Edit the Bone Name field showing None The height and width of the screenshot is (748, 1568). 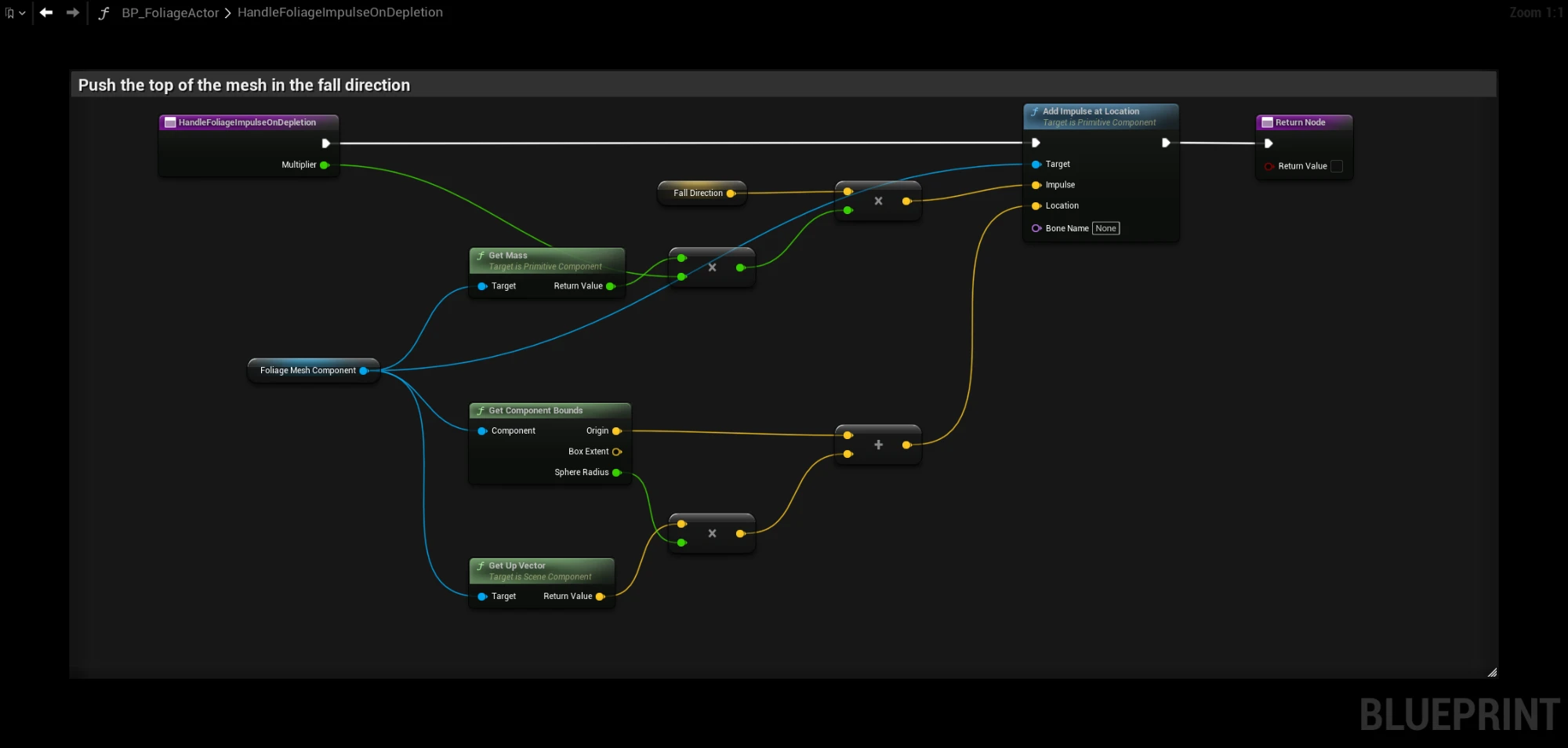pyautogui.click(x=1106, y=228)
